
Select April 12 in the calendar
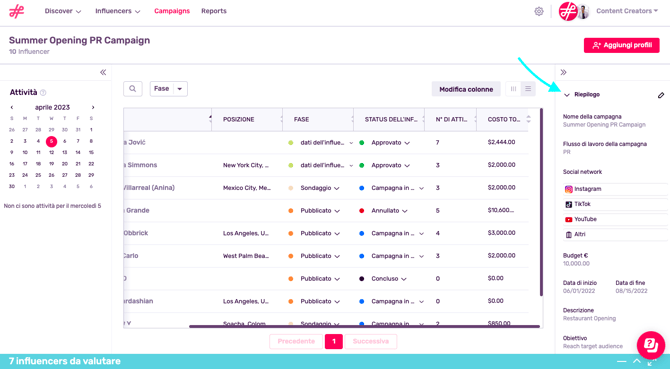tap(51, 152)
